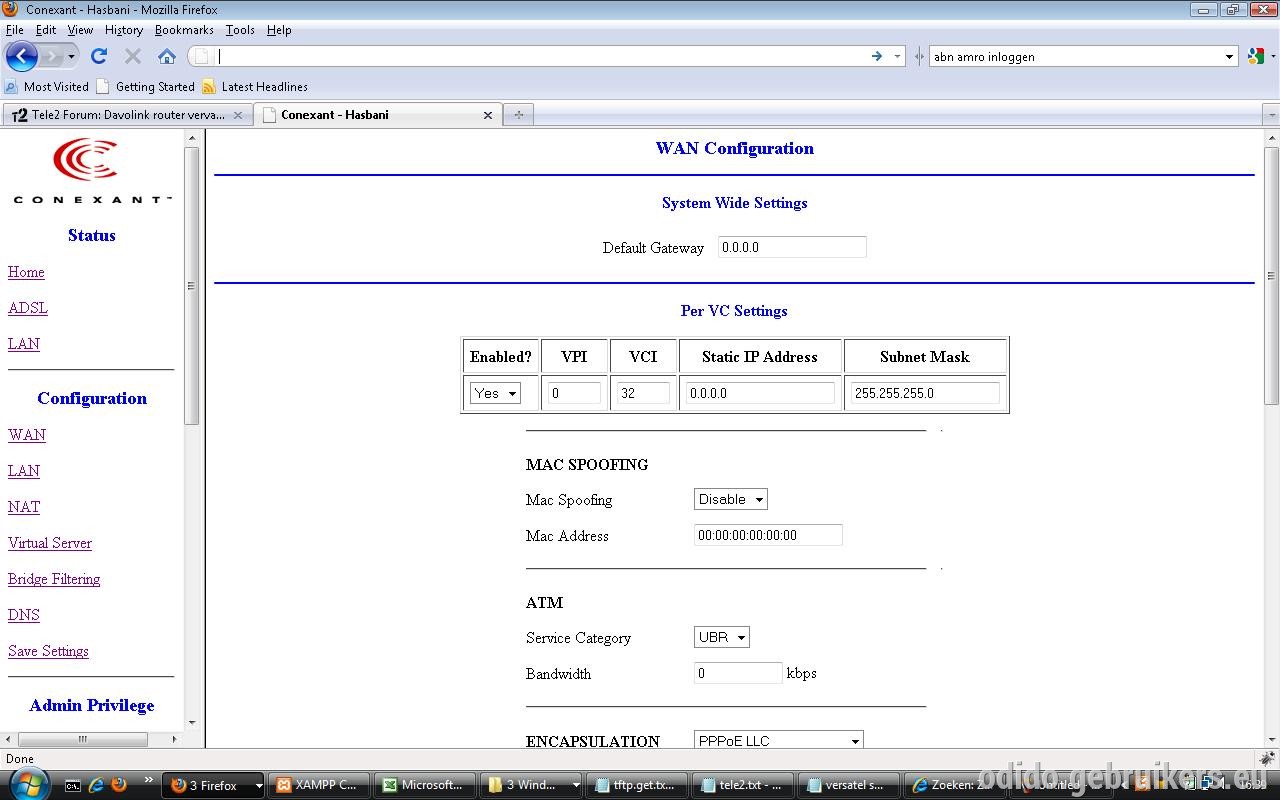Reload the page with the refresh icon

click(99, 56)
